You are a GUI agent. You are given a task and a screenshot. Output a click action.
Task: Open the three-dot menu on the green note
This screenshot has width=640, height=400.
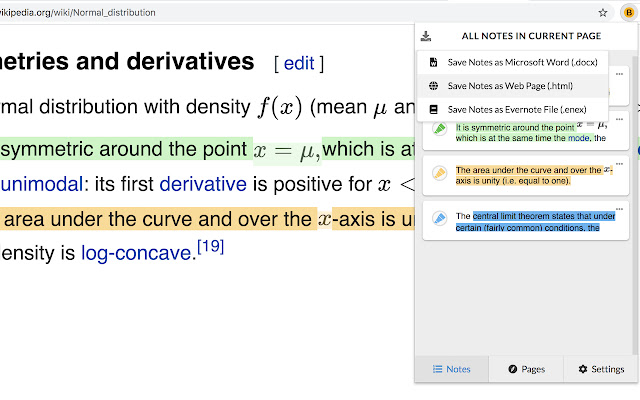coord(621,118)
